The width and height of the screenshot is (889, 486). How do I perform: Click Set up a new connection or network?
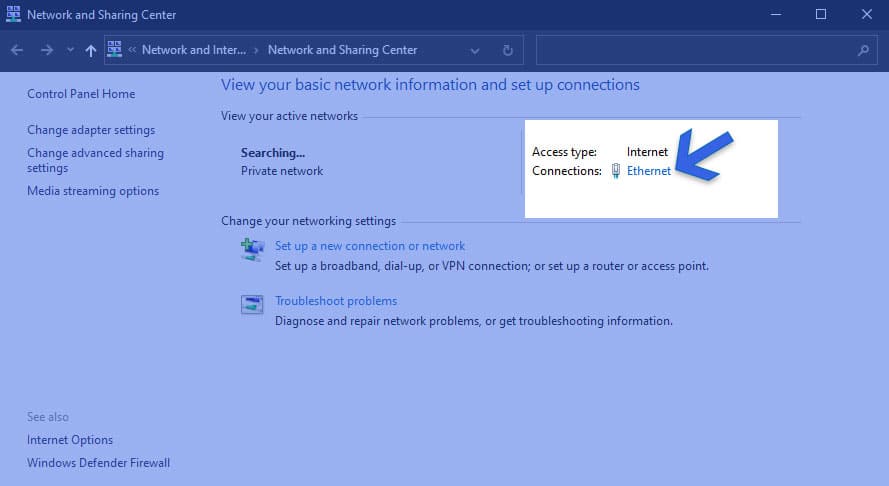pyautogui.click(x=370, y=246)
